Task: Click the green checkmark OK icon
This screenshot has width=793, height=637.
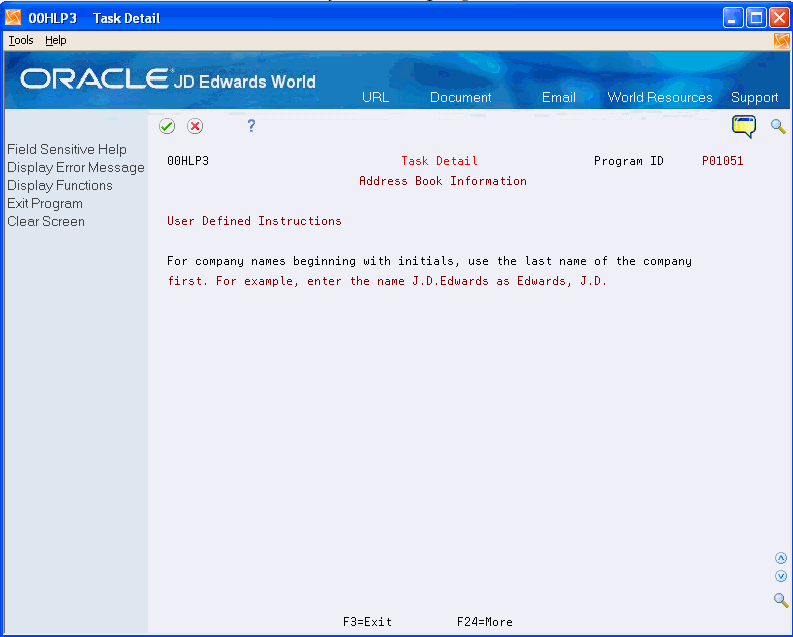Action: click(167, 126)
